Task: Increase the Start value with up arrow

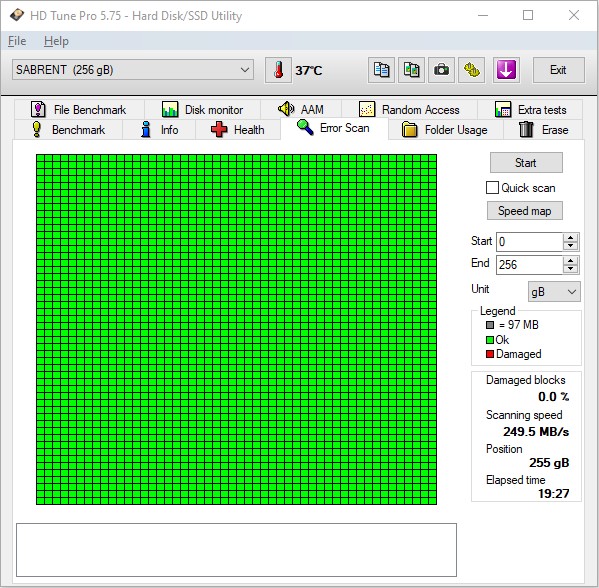Action: (x=570, y=238)
